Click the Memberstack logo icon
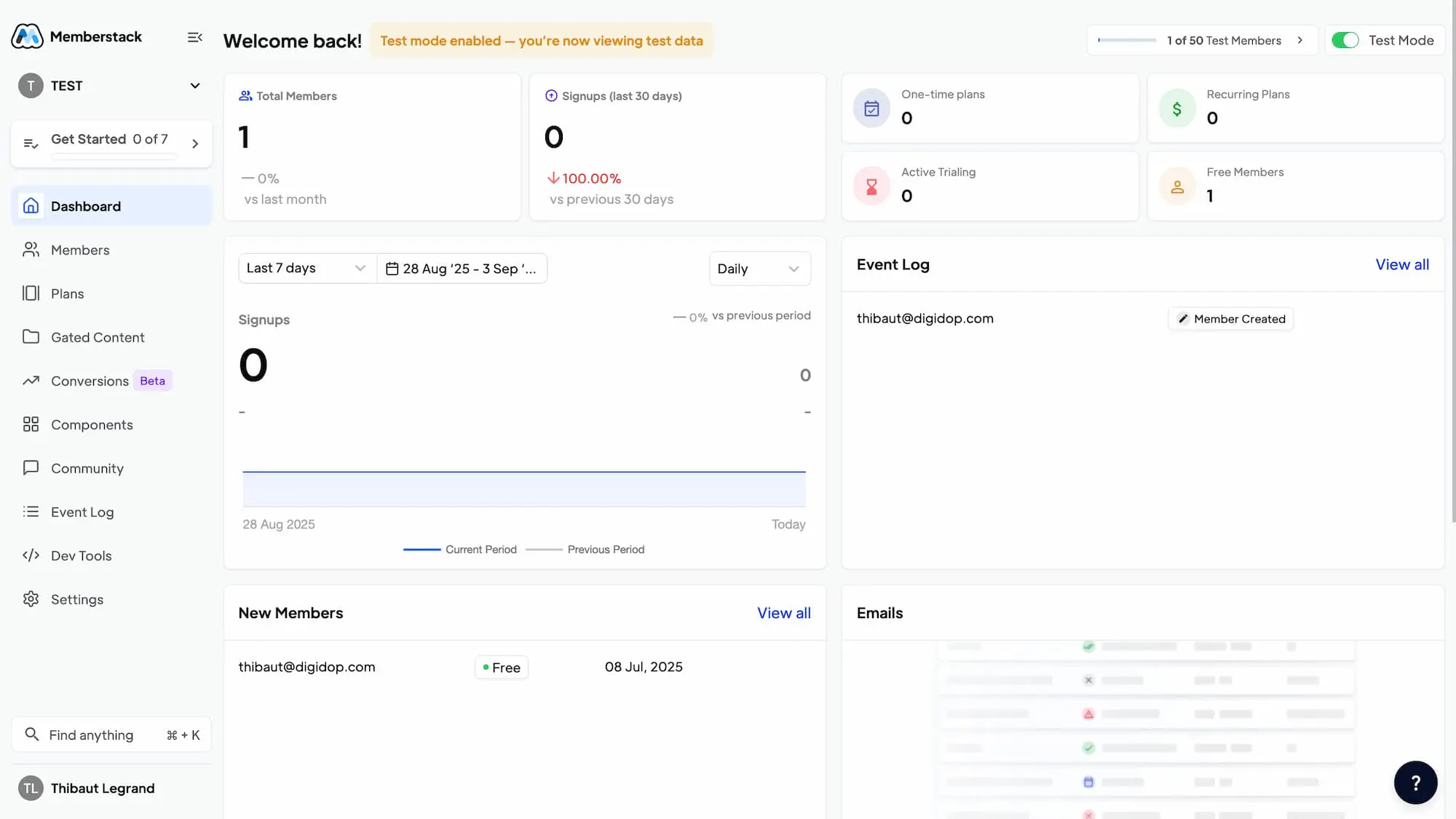 click(x=28, y=36)
